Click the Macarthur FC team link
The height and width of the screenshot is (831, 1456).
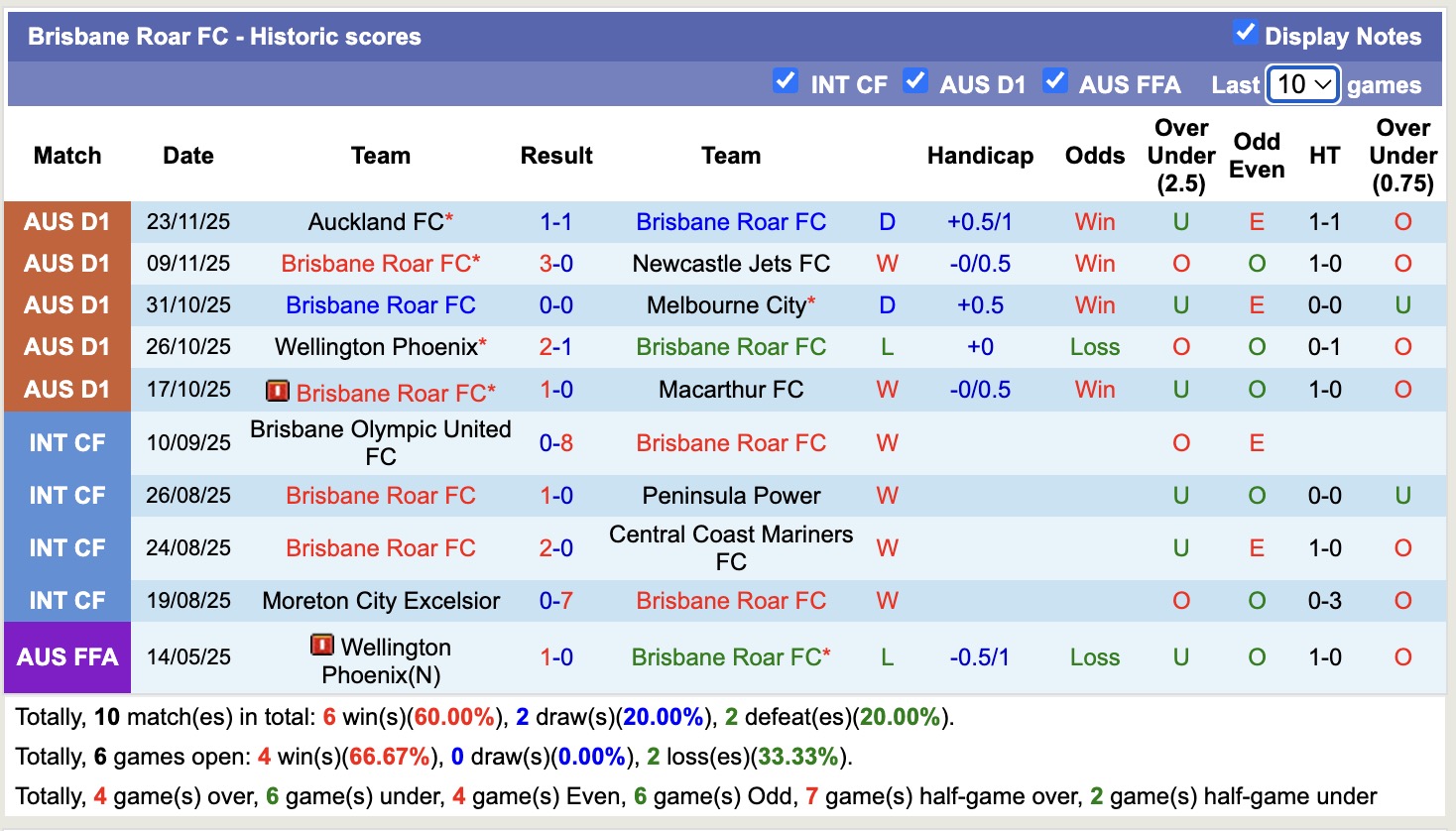tap(731, 389)
